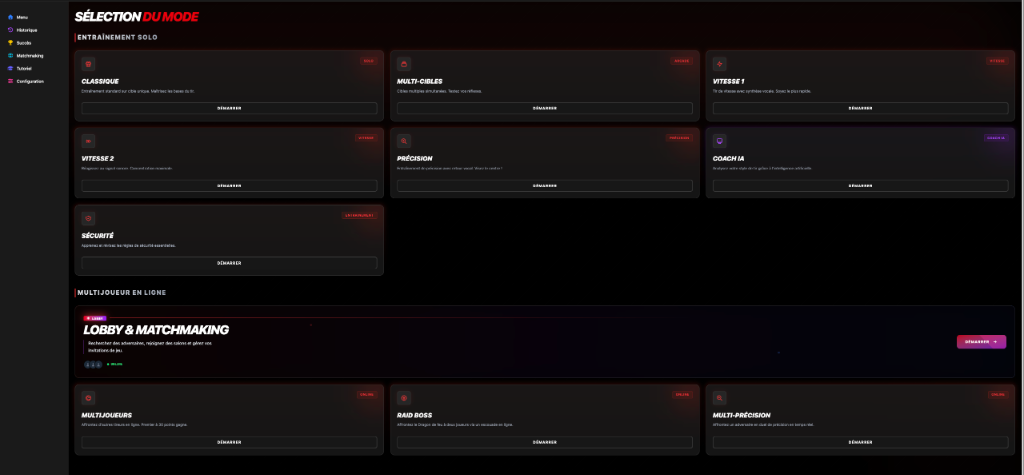Click the RAID BOSS card title
The height and width of the screenshot is (475, 1024).
pos(415,416)
